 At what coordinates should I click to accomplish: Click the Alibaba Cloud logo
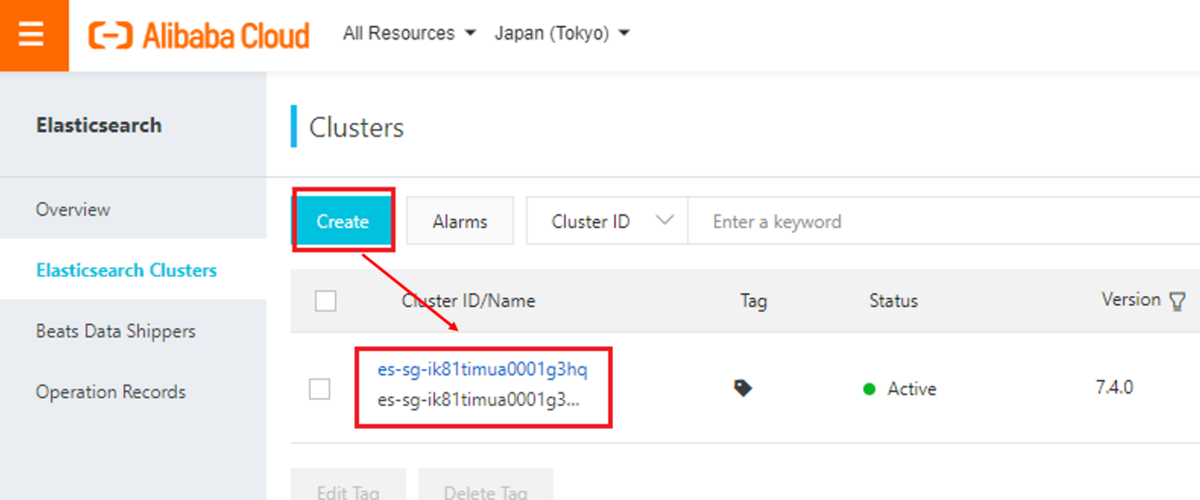point(199,35)
